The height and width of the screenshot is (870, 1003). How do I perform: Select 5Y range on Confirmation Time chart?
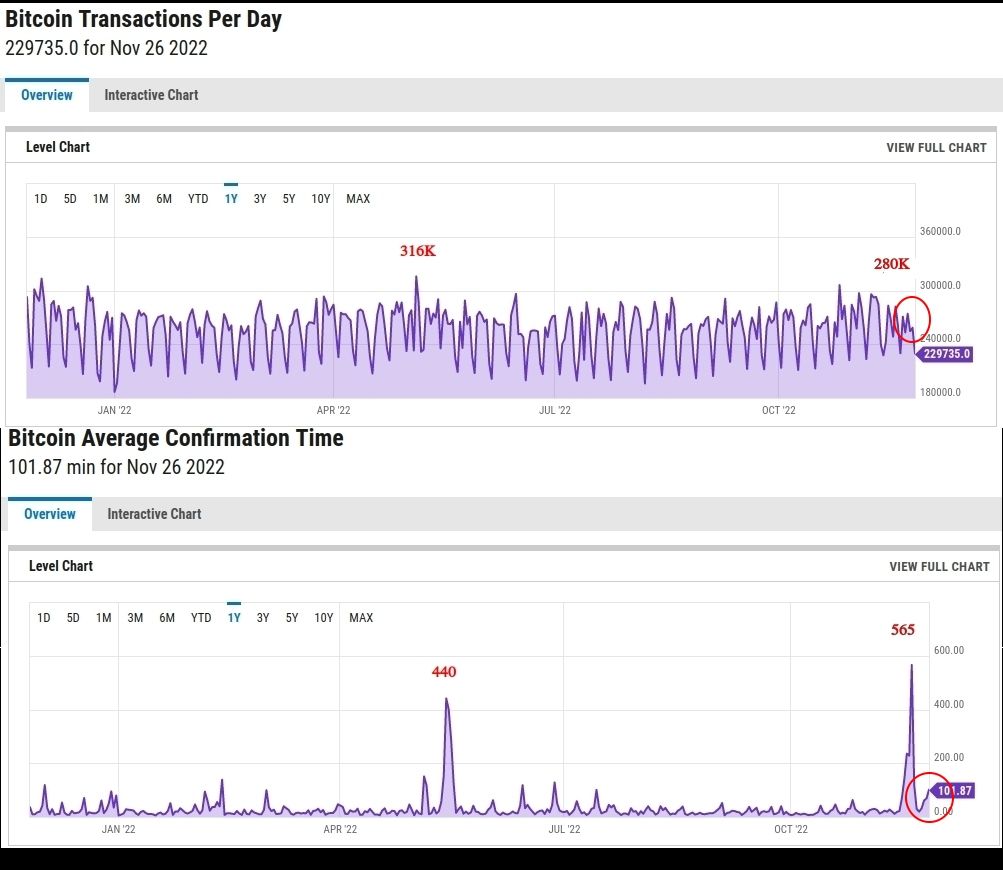(292, 618)
